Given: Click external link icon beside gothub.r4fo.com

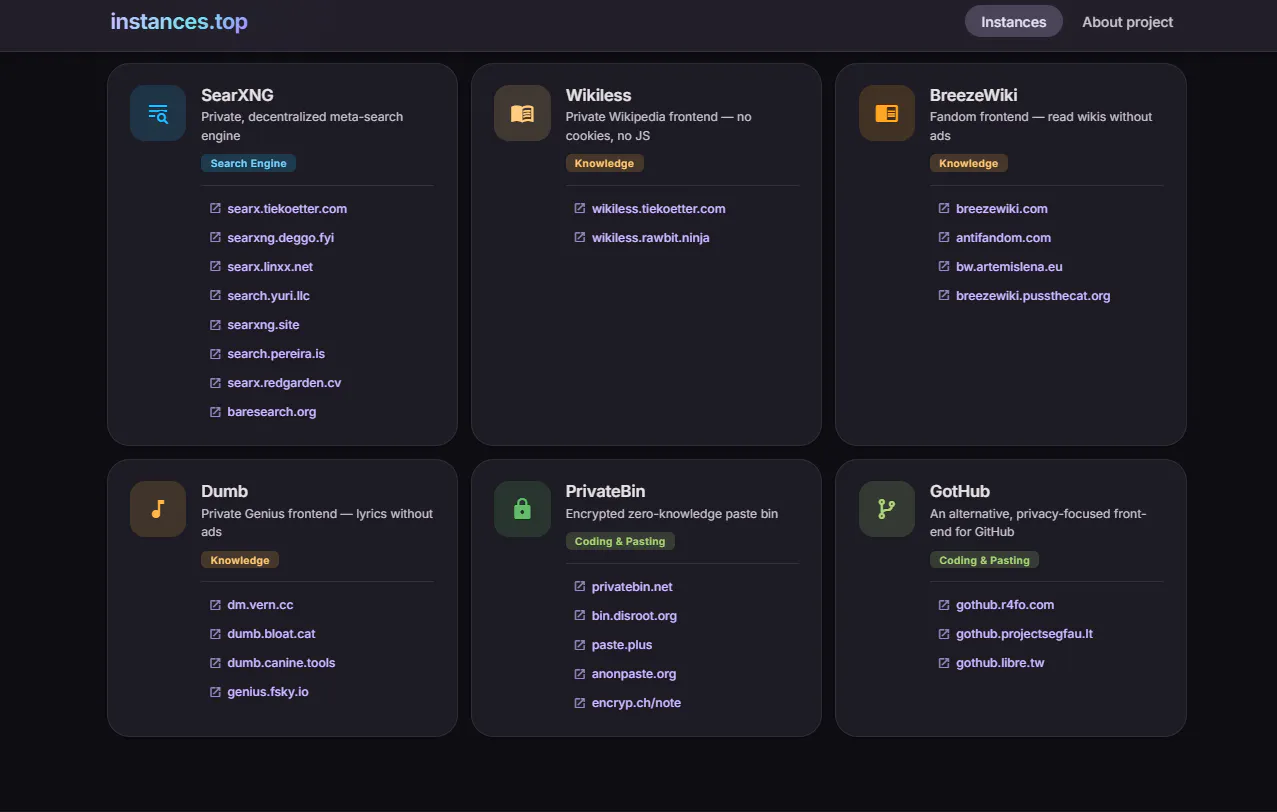Looking at the screenshot, I should (x=944, y=605).
